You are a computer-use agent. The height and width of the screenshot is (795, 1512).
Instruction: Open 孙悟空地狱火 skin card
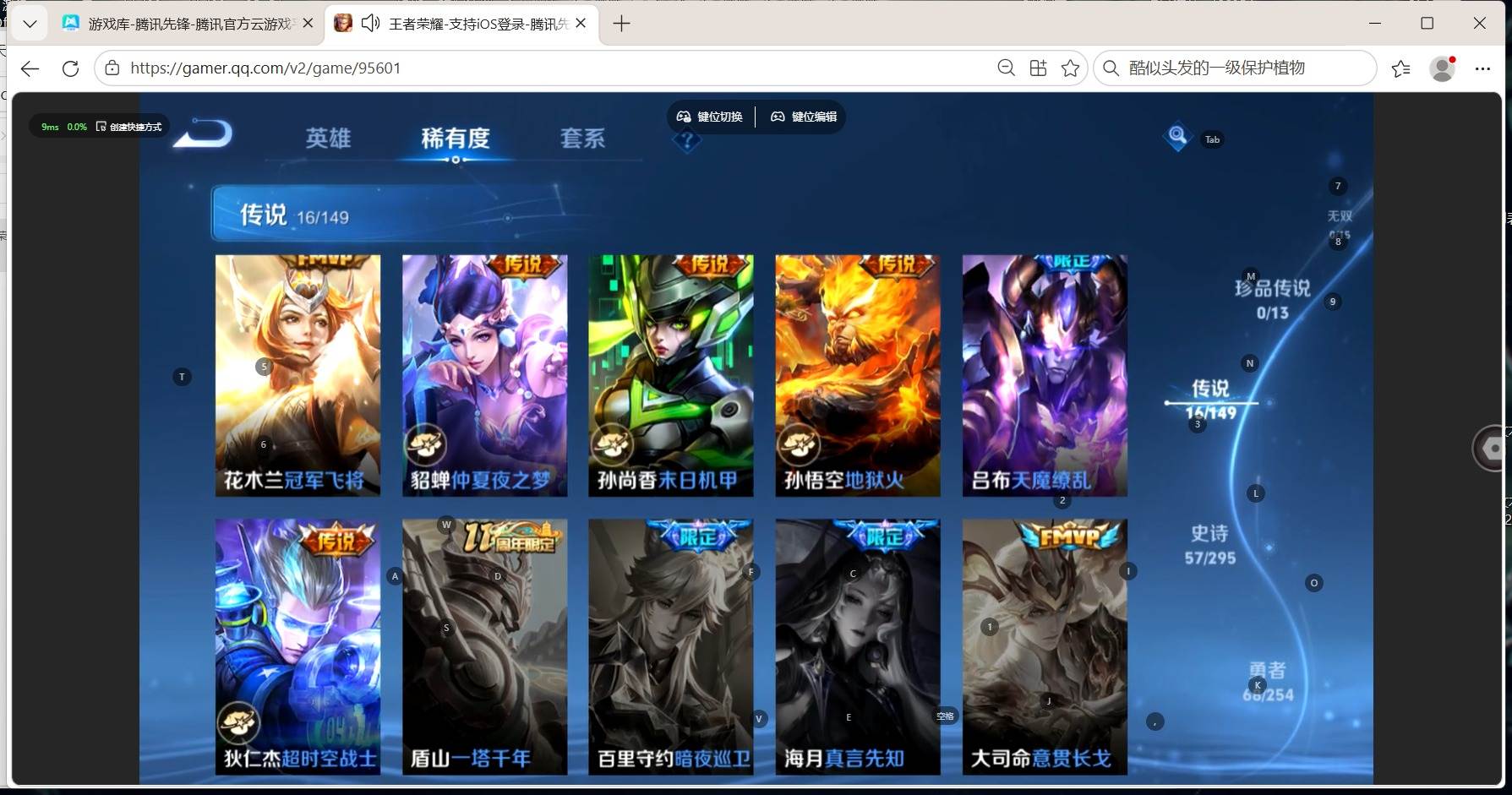[858, 375]
